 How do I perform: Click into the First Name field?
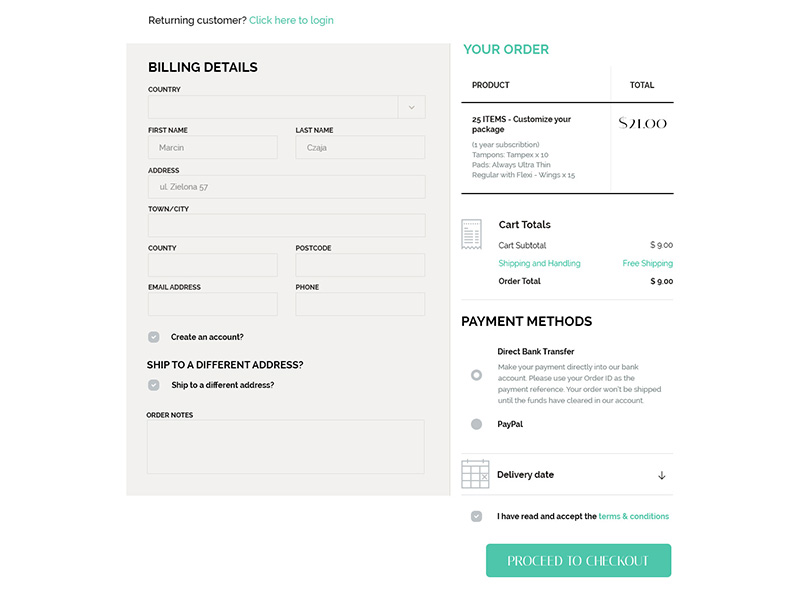point(213,147)
